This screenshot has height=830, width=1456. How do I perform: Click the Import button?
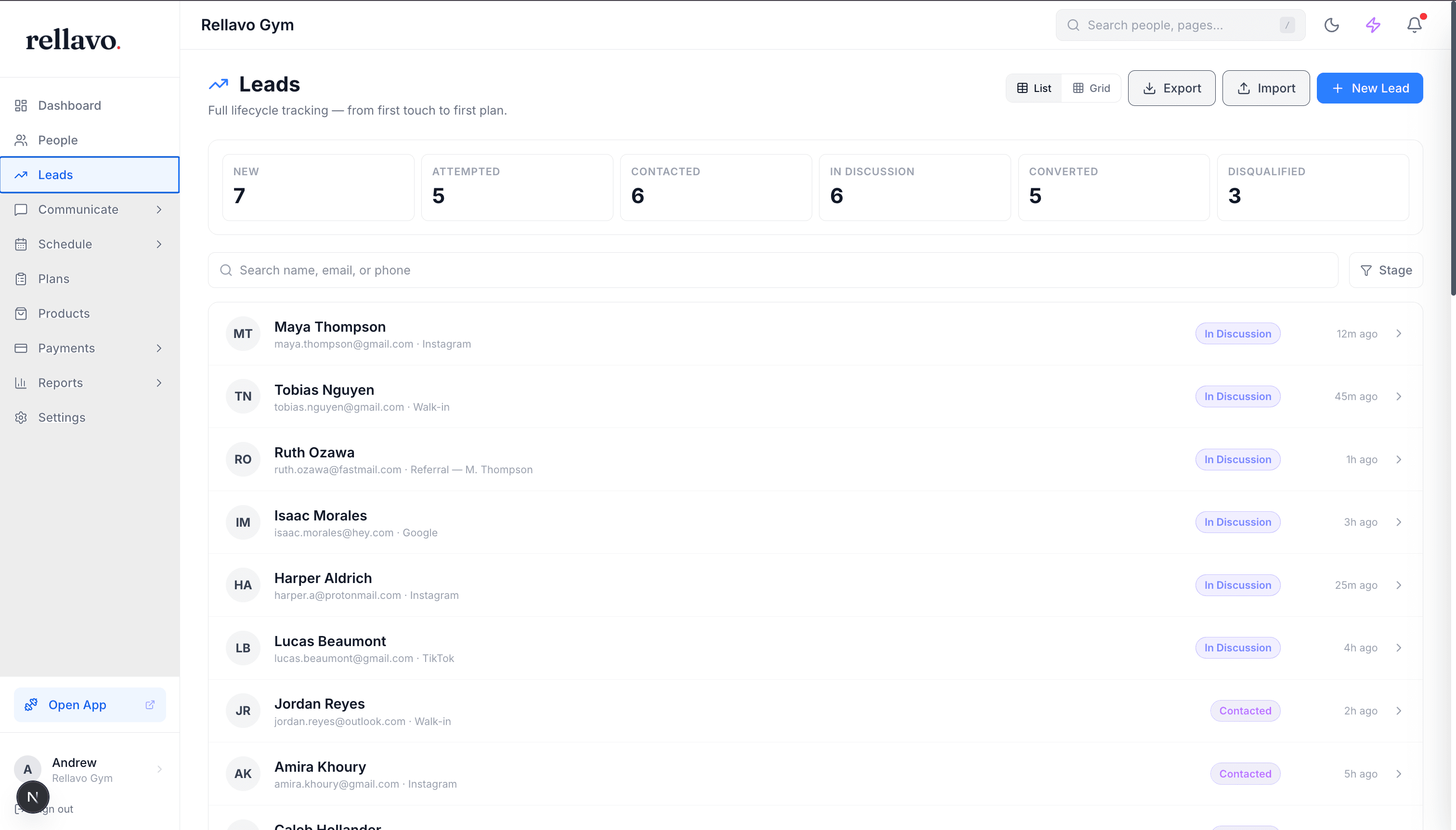coord(1266,89)
